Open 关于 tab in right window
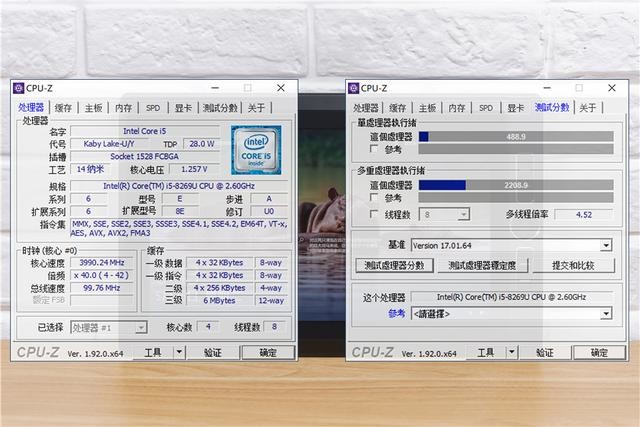640x427 pixels. 588,108
